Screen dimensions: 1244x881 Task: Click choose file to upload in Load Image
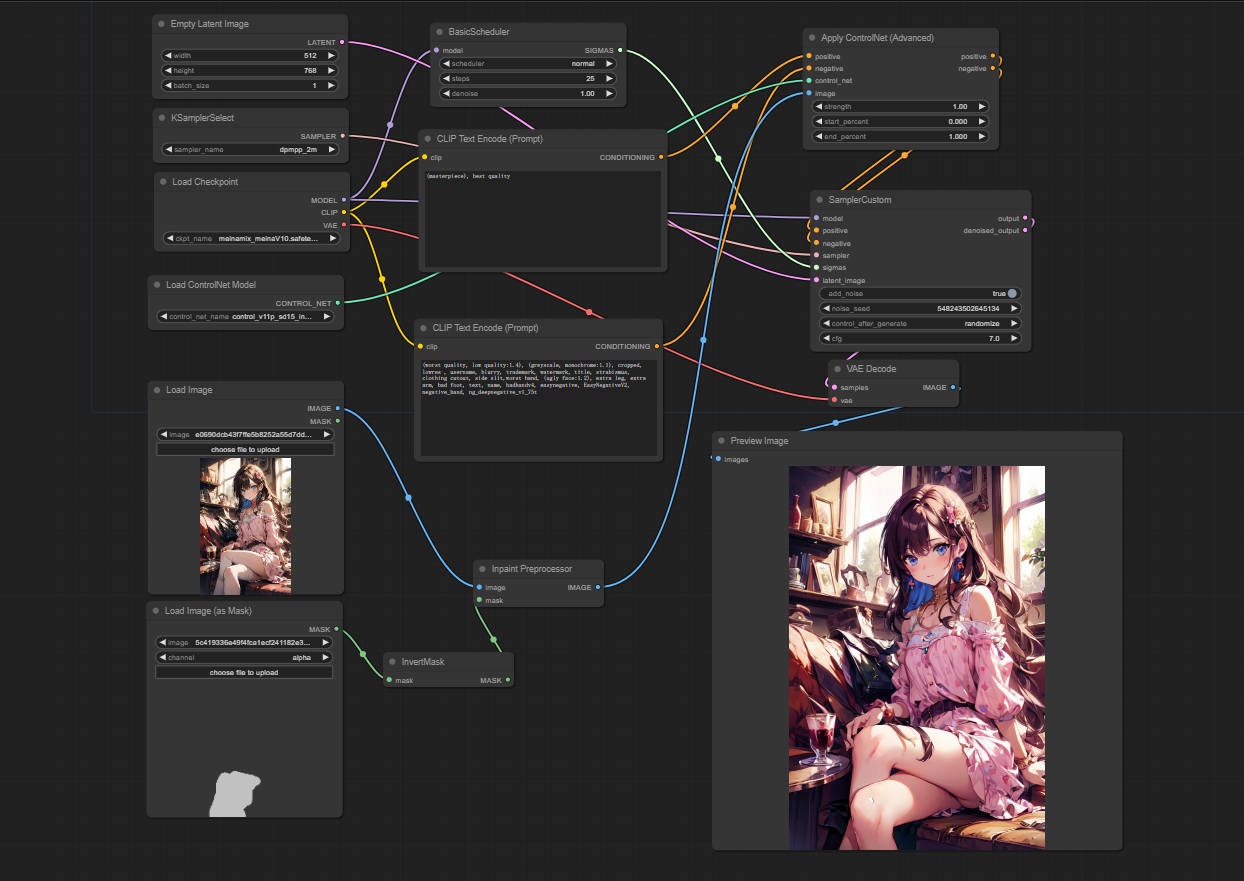pyautogui.click(x=245, y=450)
